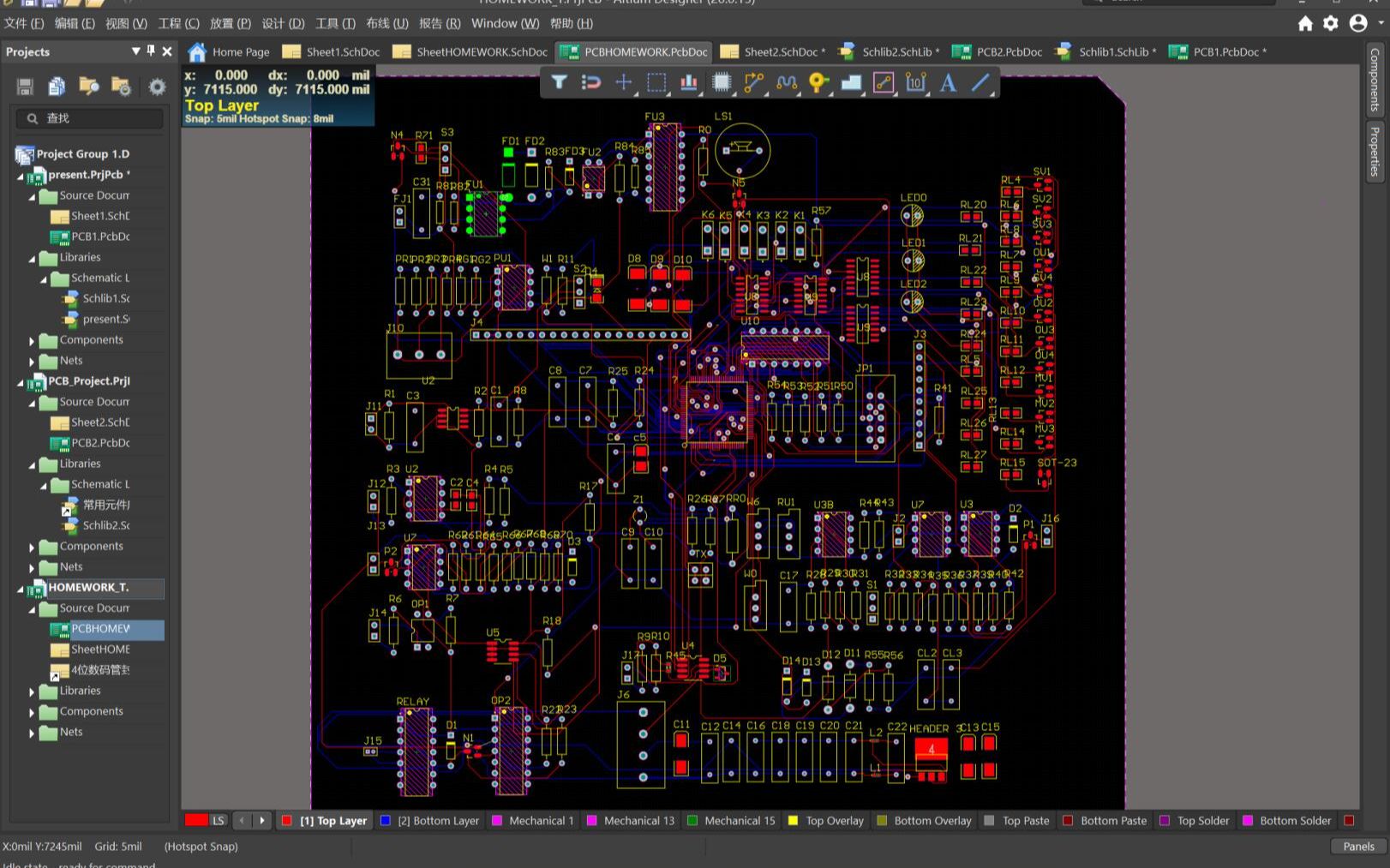Click the Home icon near the top-right corner
The image size is (1390, 868).
pyautogui.click(x=1305, y=24)
